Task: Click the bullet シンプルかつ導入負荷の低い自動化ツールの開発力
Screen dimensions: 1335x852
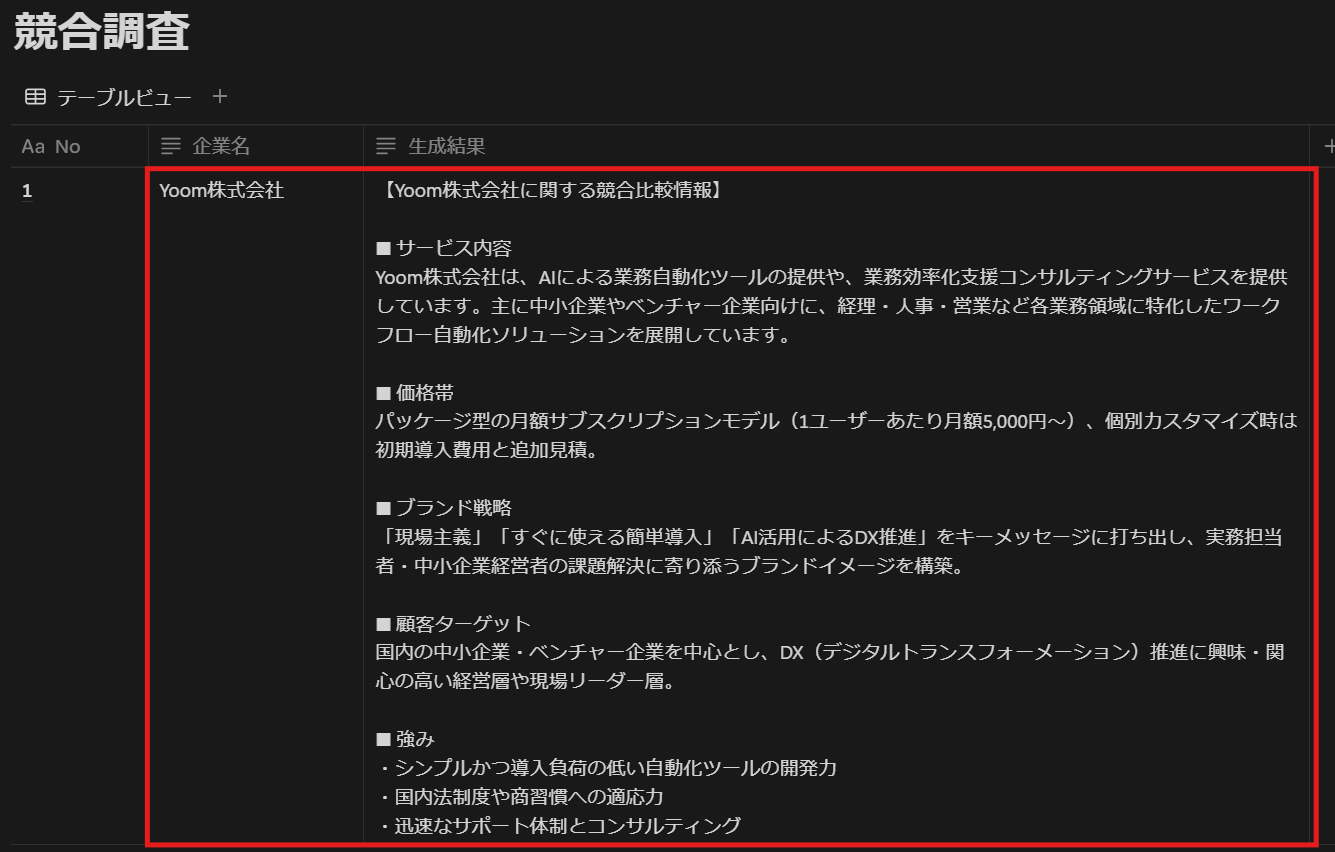Action: pyautogui.click(x=606, y=768)
